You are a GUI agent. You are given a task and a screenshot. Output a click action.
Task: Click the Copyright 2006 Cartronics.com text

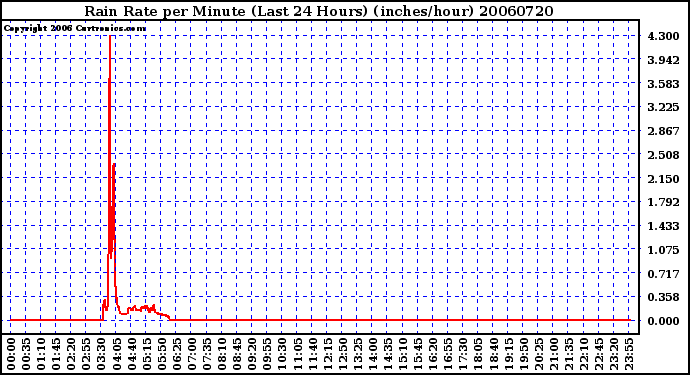[75, 29]
